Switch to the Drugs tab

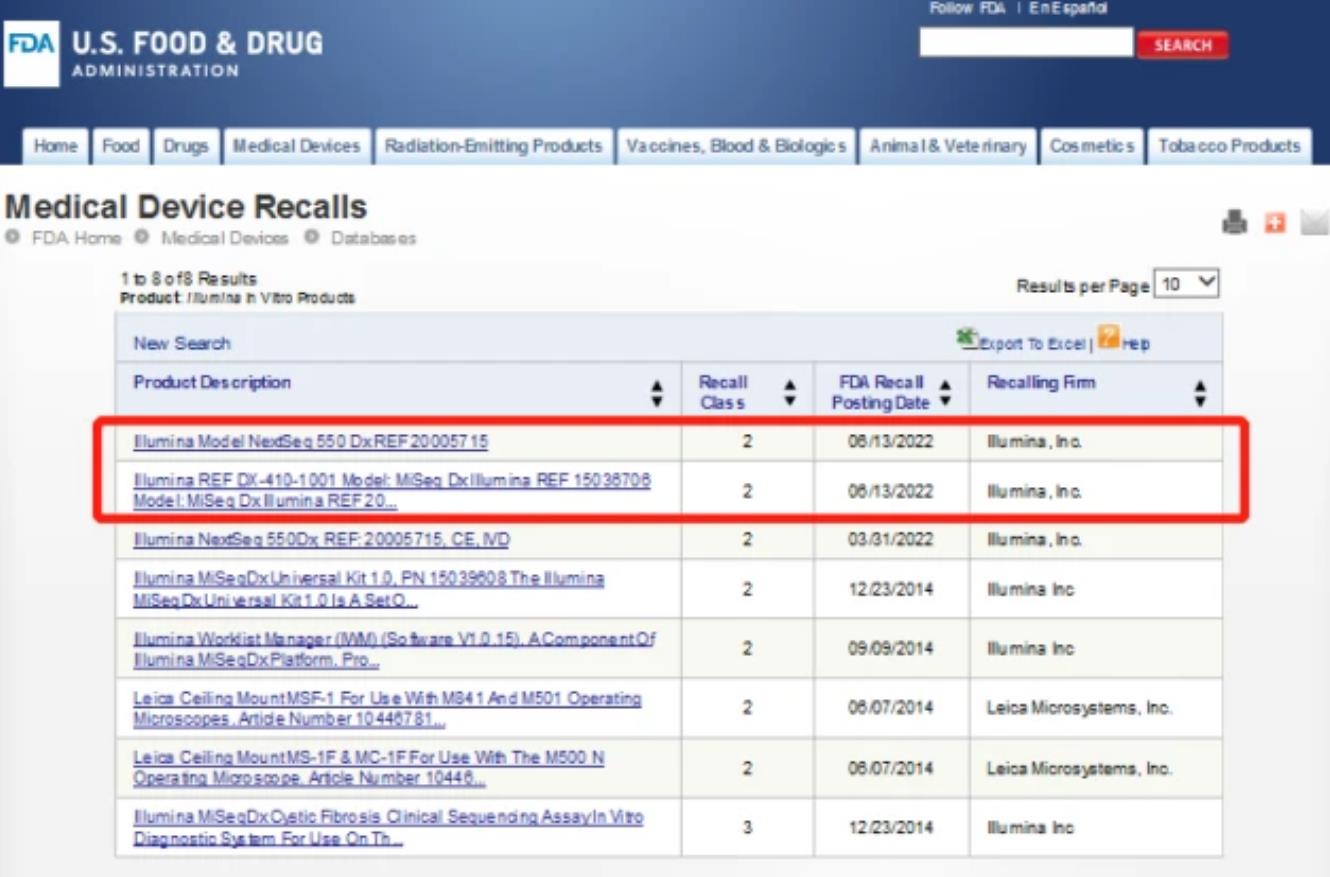(185, 146)
